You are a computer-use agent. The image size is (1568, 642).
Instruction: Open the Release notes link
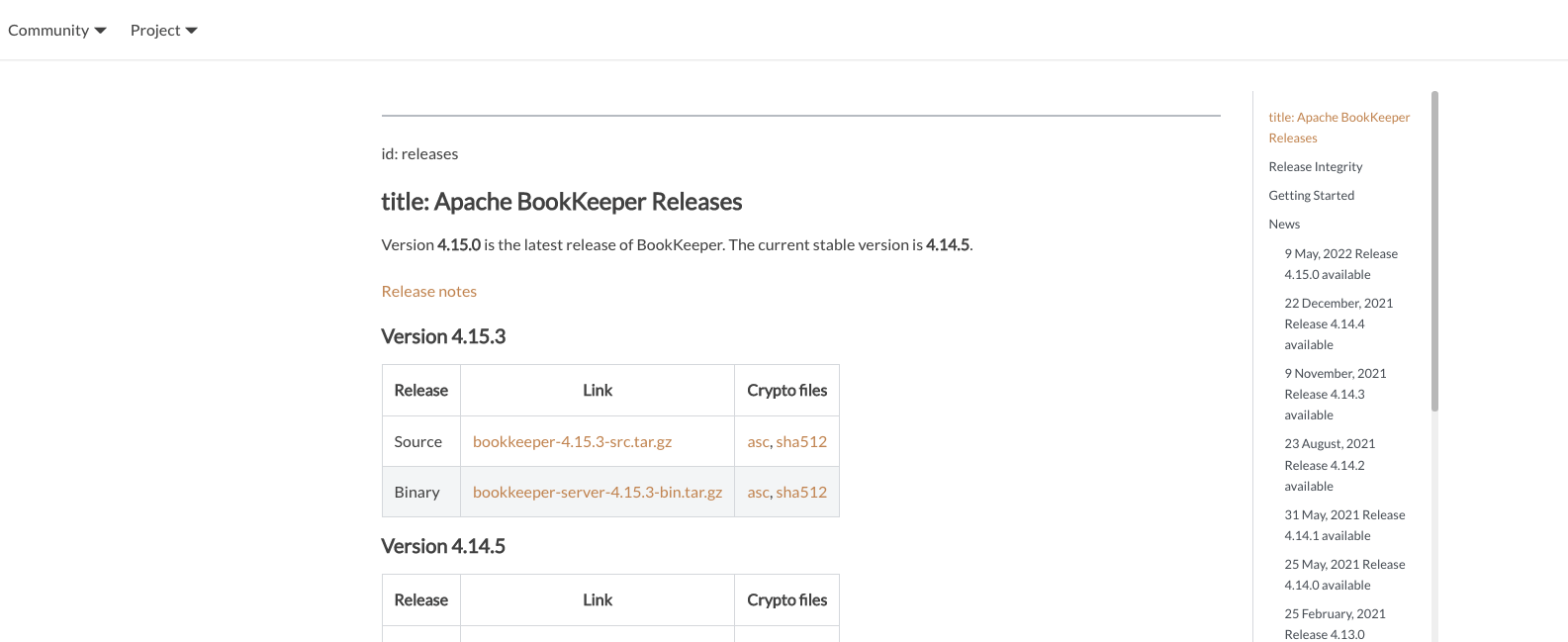coord(429,291)
